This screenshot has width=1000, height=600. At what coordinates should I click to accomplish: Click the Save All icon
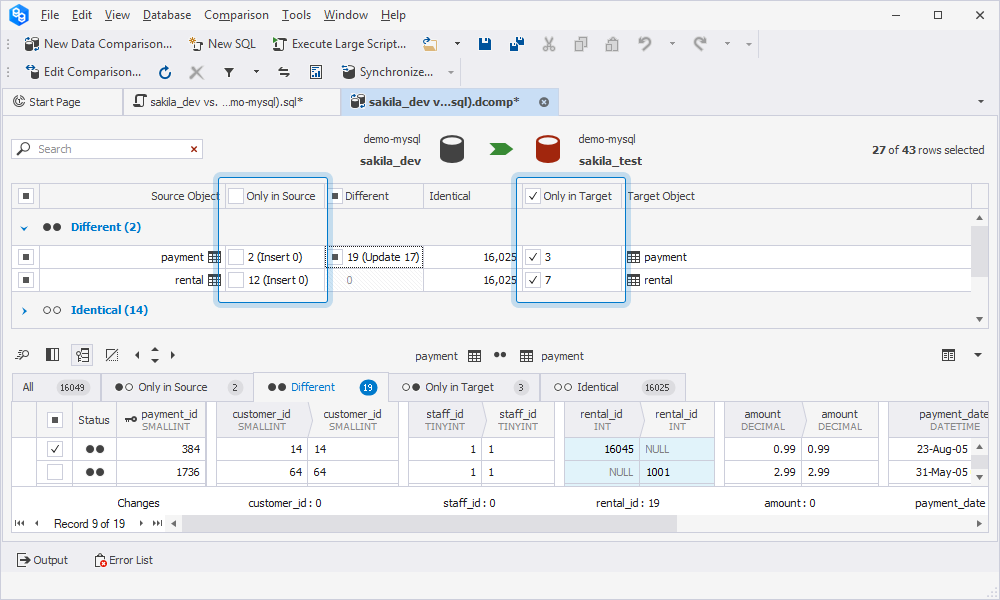(517, 44)
